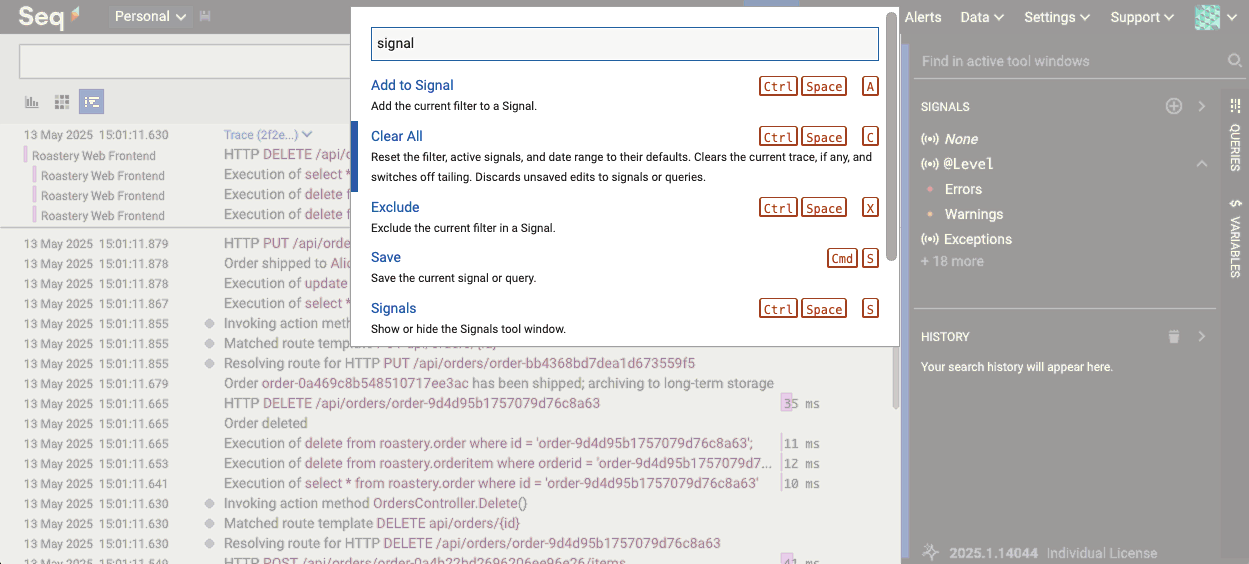Show the + 18 more signals
This screenshot has height=564, width=1249.
pos(952,261)
